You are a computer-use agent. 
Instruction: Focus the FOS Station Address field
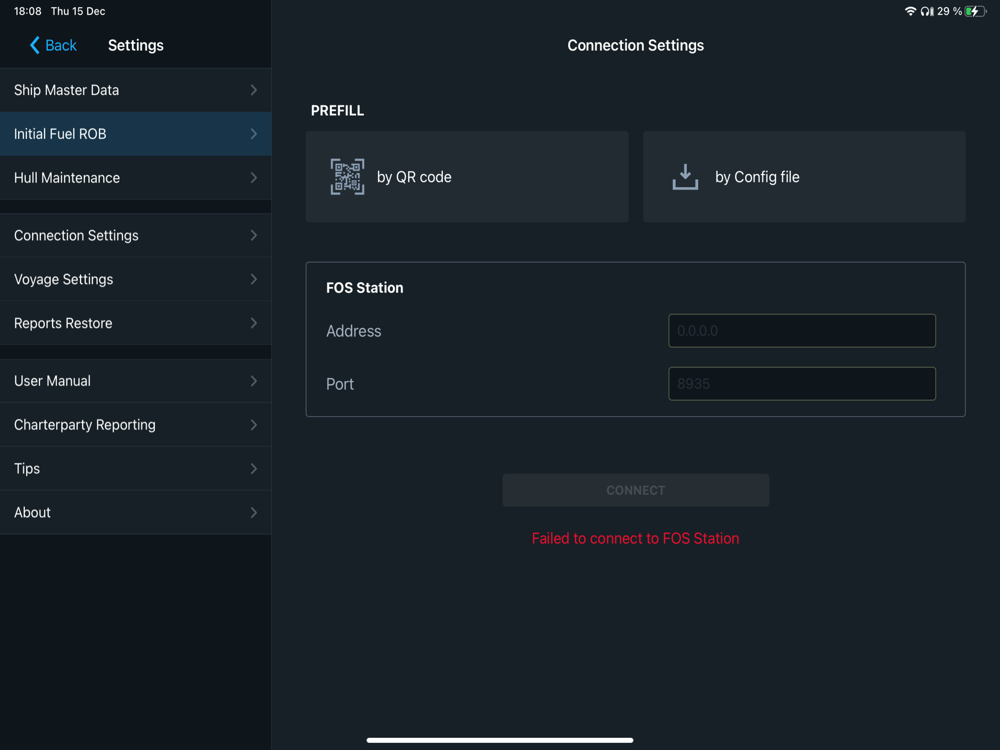tap(802, 331)
